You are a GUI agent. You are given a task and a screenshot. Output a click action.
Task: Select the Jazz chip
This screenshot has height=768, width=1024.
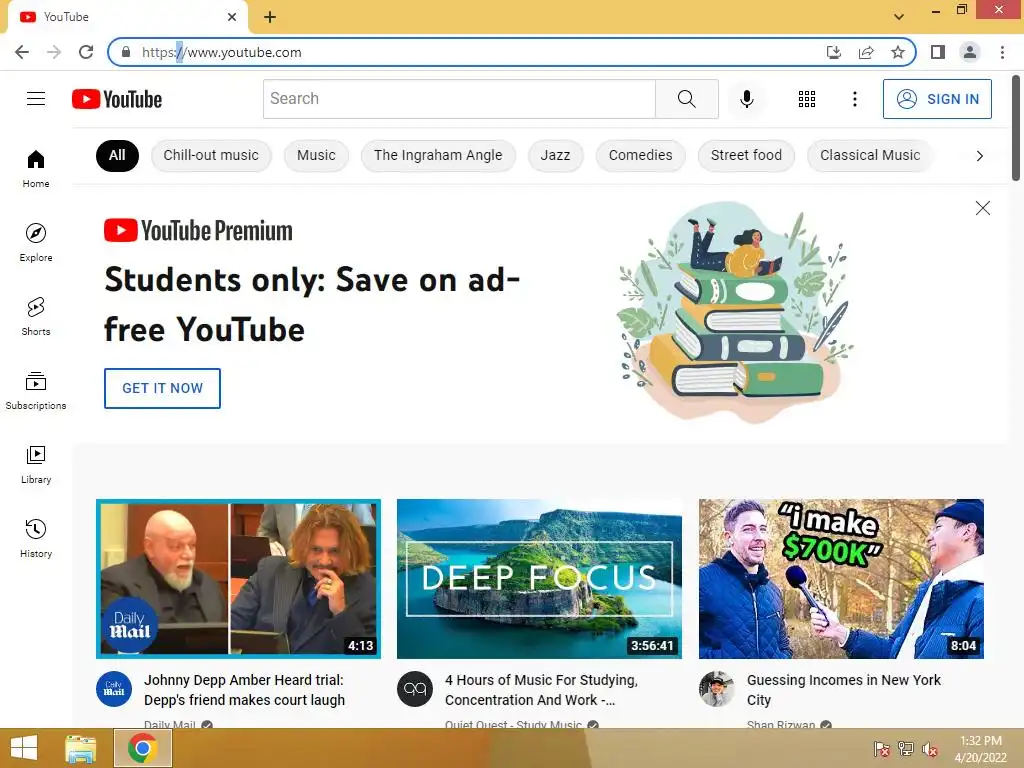pyautogui.click(x=555, y=156)
